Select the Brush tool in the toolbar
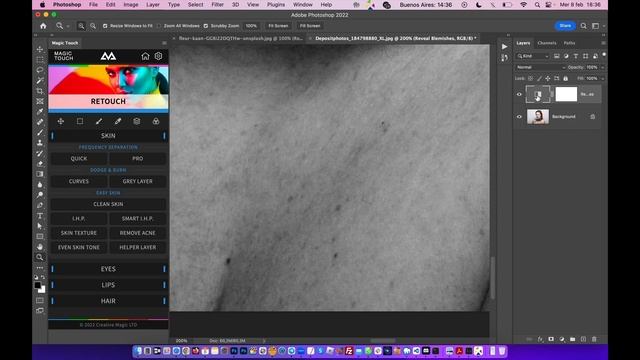The image size is (640, 360). 40,132
